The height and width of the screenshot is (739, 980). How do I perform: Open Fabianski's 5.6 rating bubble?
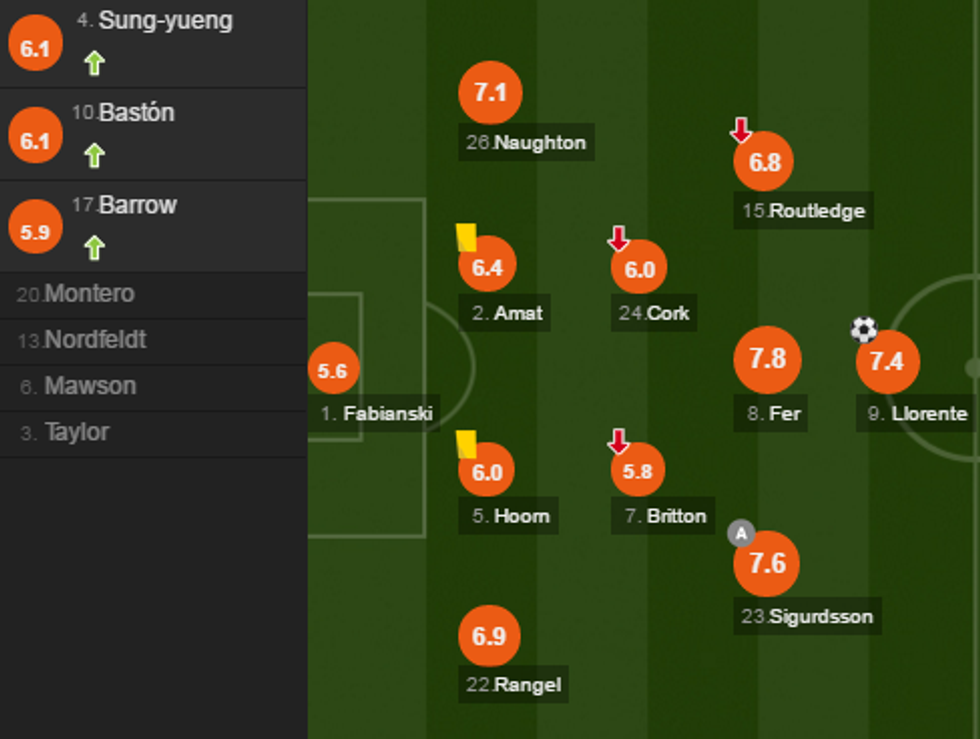tap(332, 371)
